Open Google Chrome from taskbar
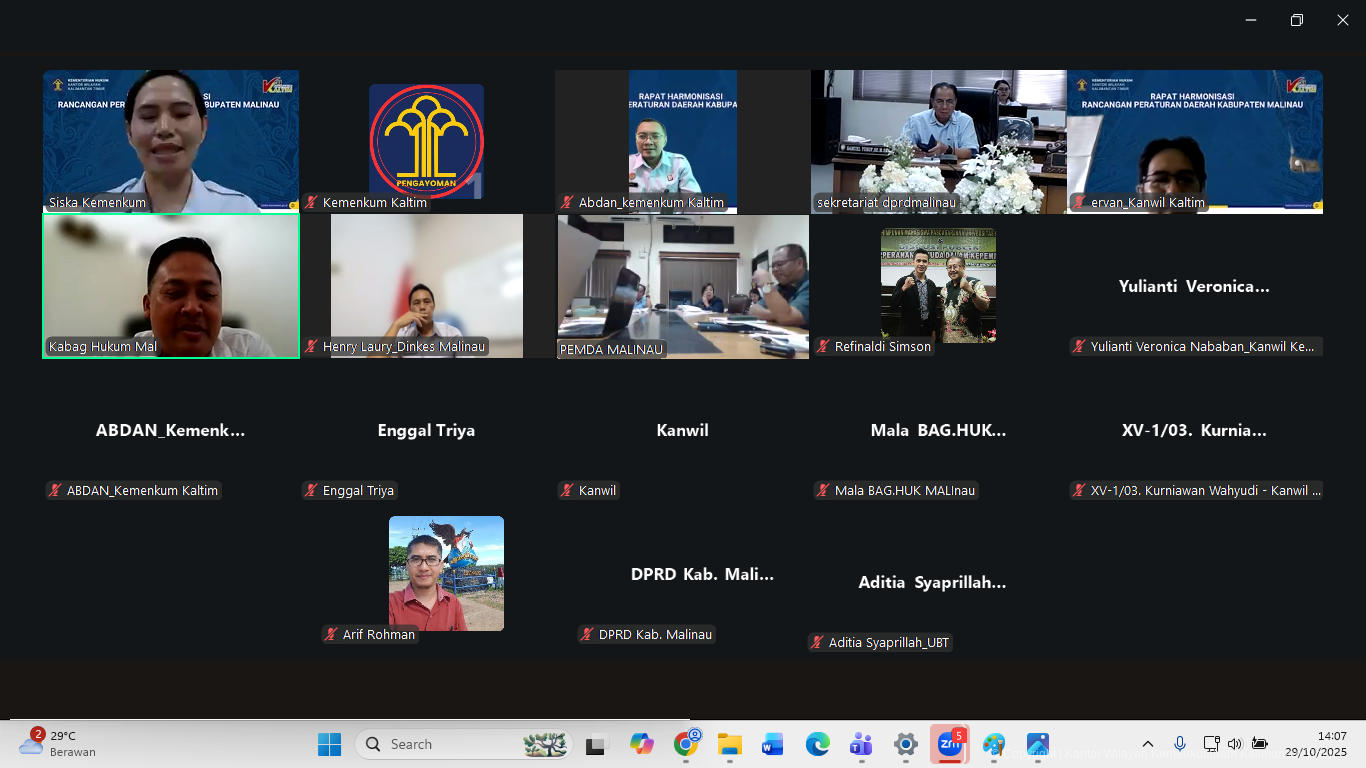This screenshot has width=1366, height=768. coord(686,744)
